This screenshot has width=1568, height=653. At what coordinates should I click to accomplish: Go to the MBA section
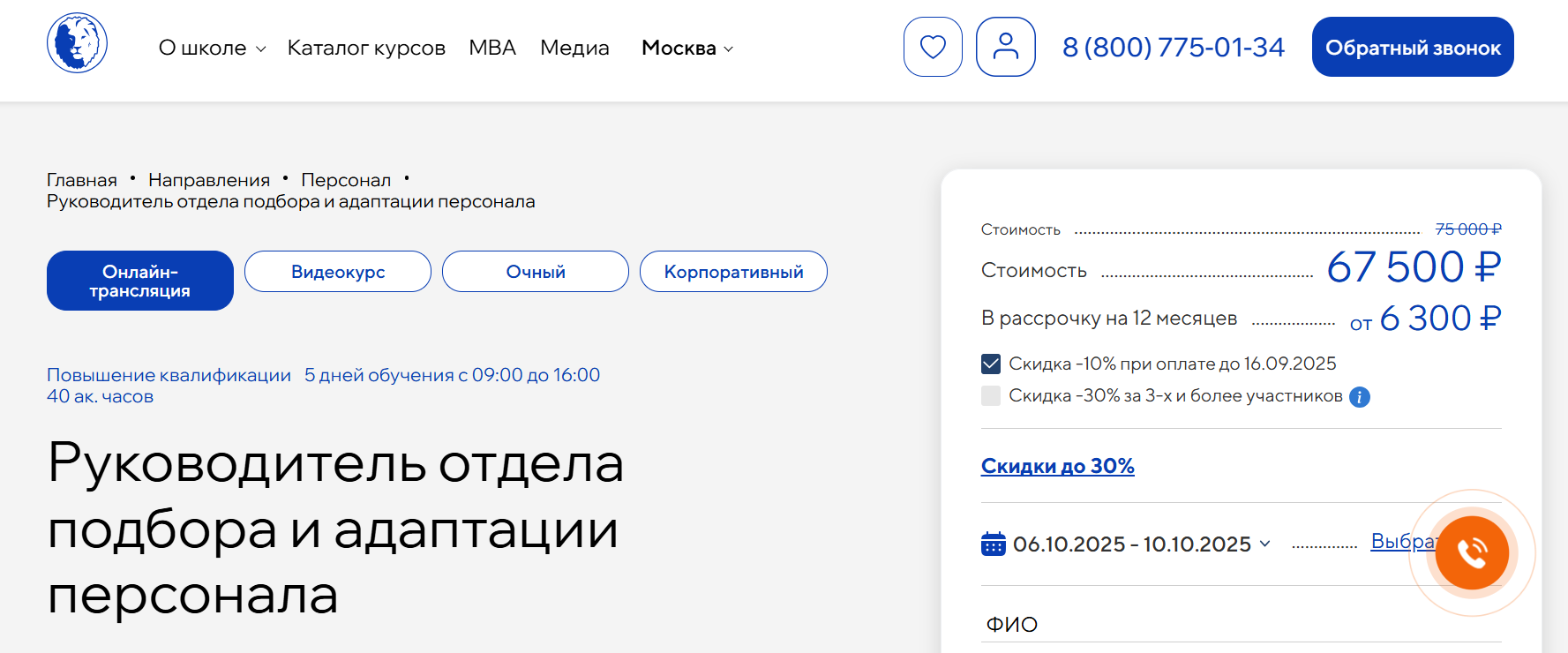tap(491, 48)
